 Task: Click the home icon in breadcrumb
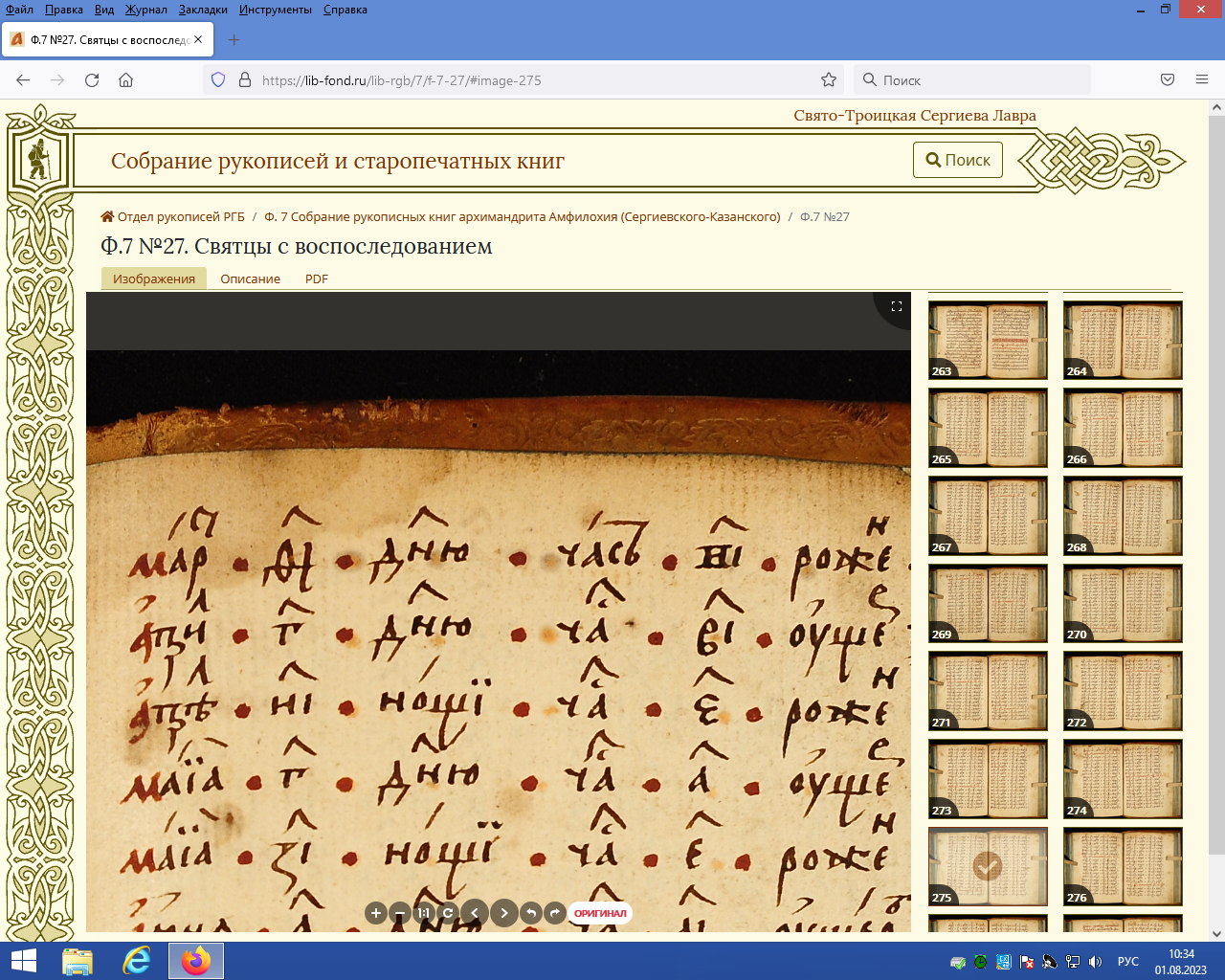[107, 216]
